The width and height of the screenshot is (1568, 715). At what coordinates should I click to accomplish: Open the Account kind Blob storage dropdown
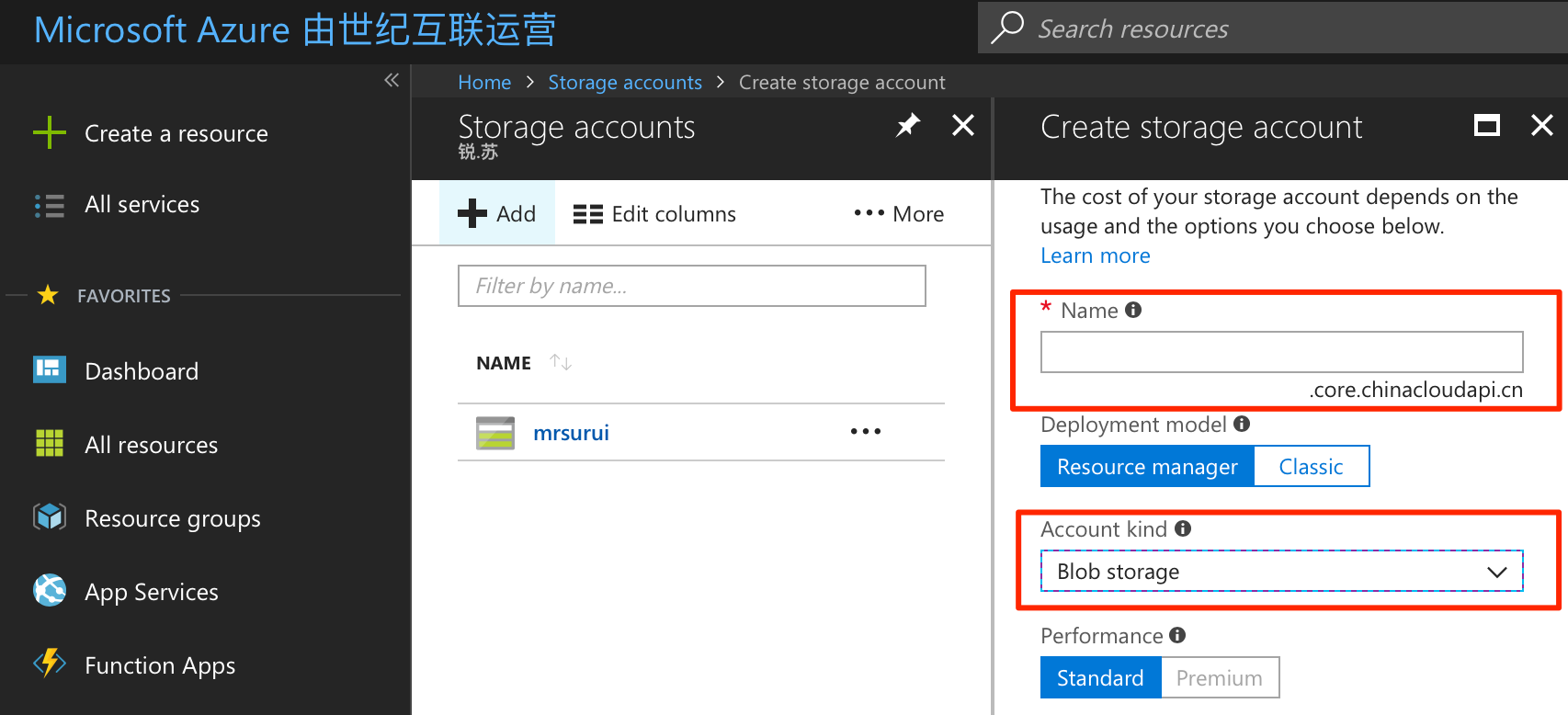[1281, 571]
